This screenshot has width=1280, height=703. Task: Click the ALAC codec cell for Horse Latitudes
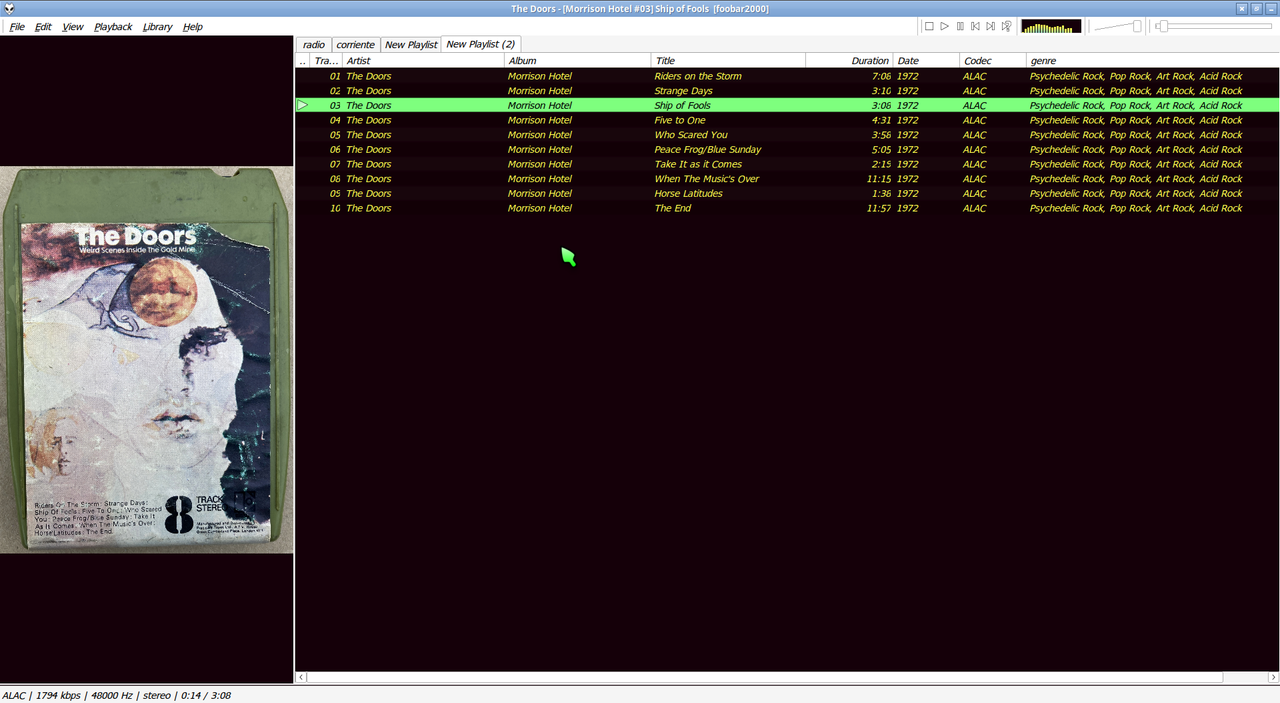point(974,194)
